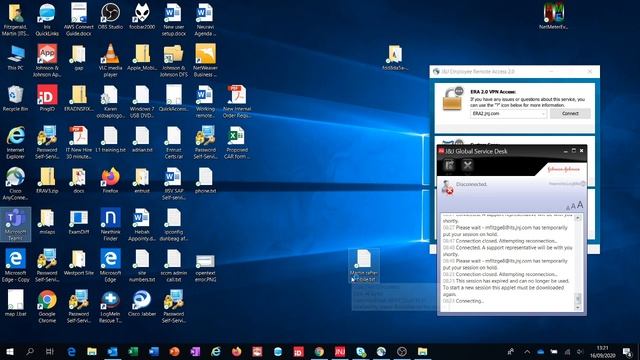Select ERAV3.zip on the desktop
Image resolution: width=640 pixels, height=360 pixels.
click(47, 180)
